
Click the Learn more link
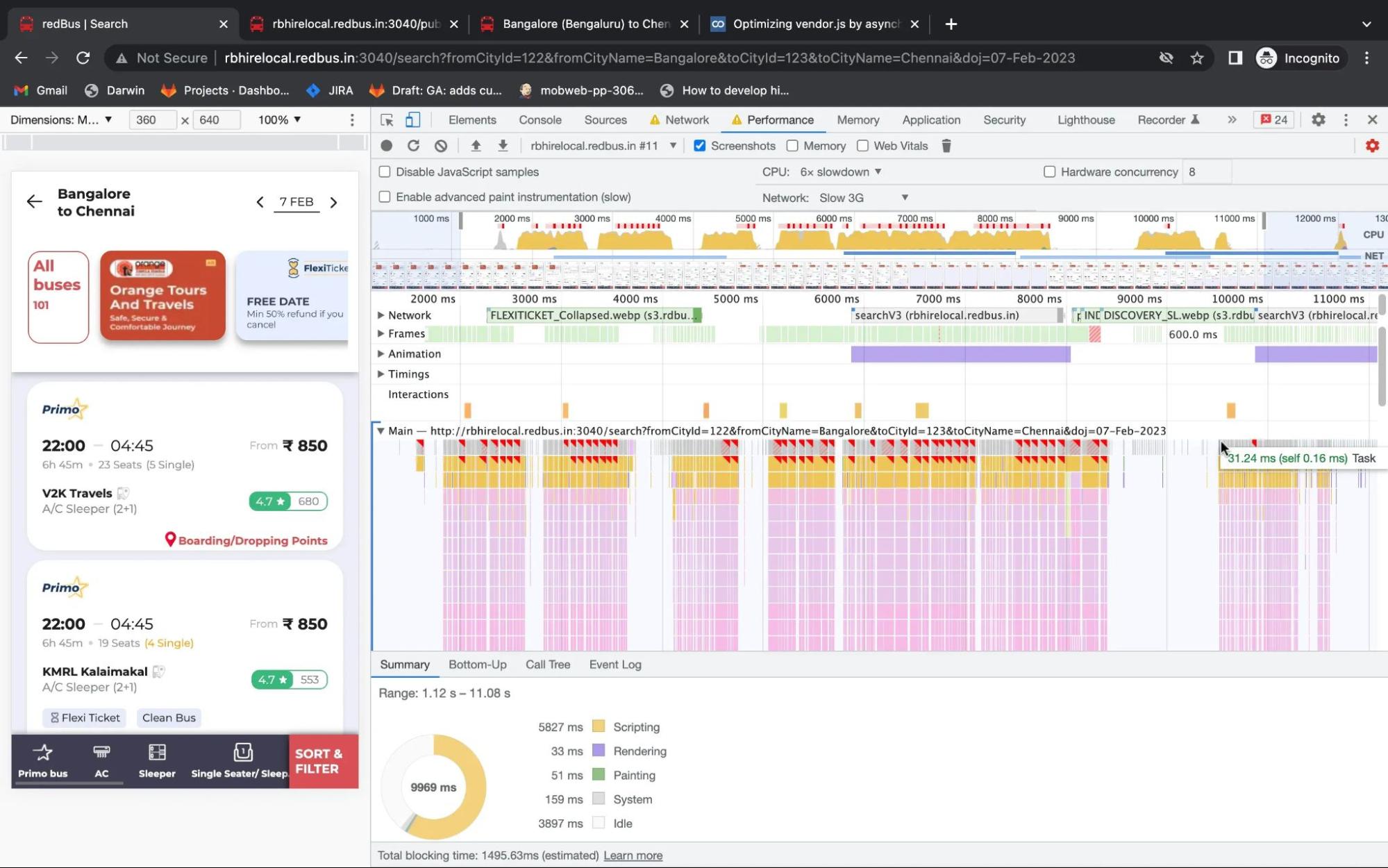point(633,855)
